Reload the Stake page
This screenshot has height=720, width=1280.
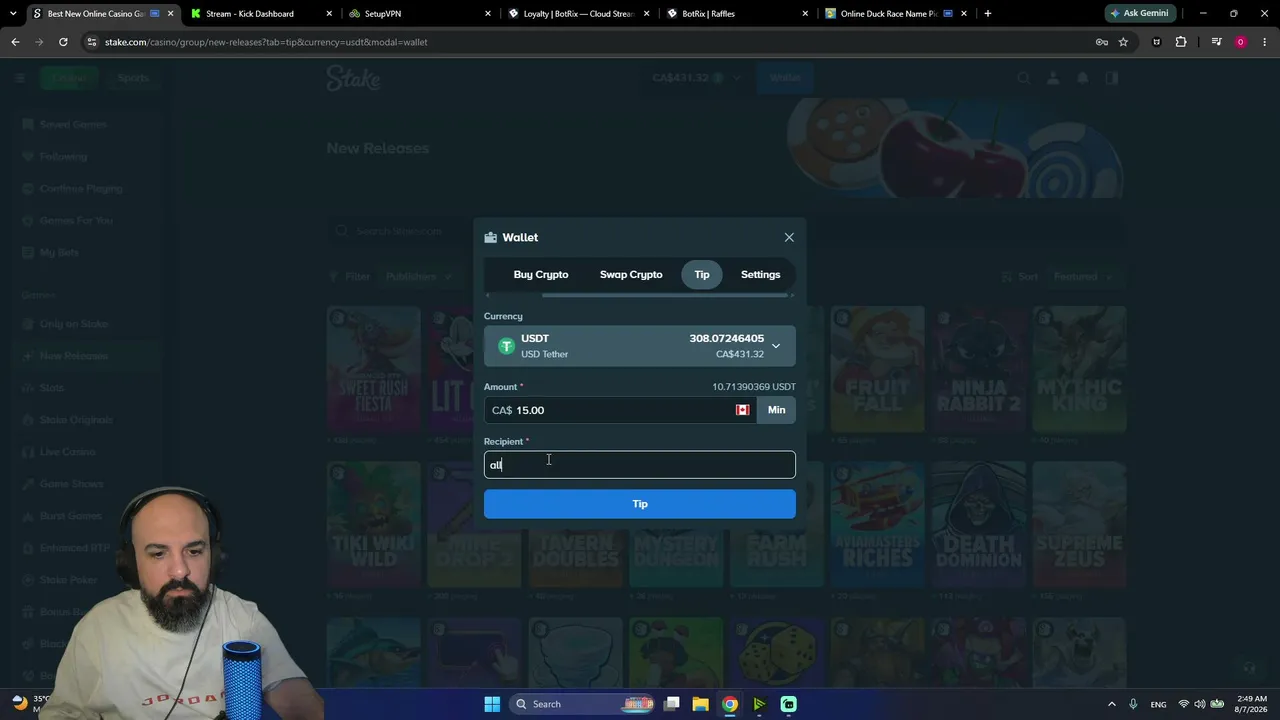pyautogui.click(x=63, y=42)
